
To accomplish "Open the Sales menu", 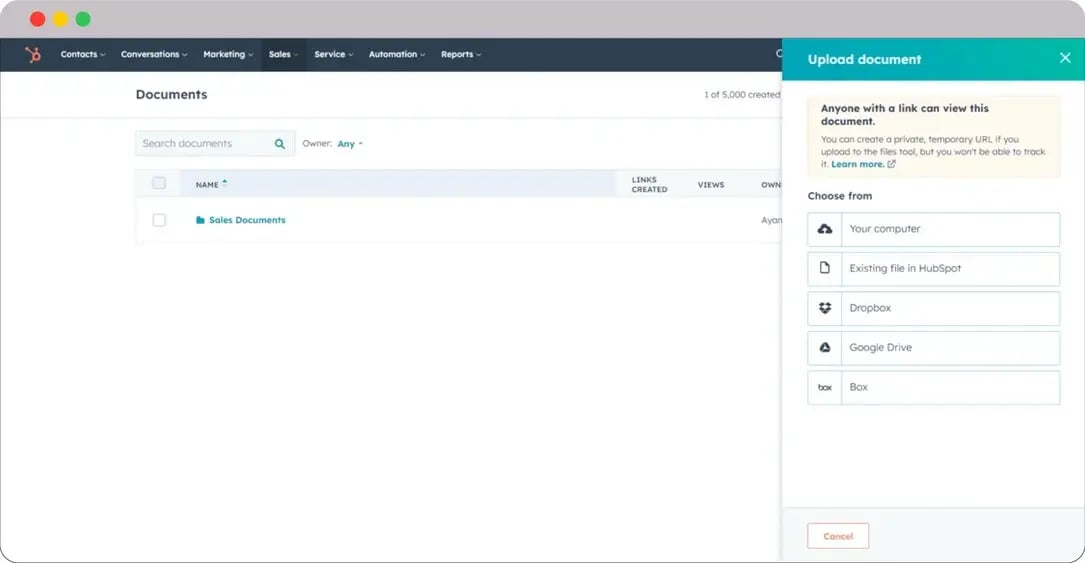I will 283,54.
